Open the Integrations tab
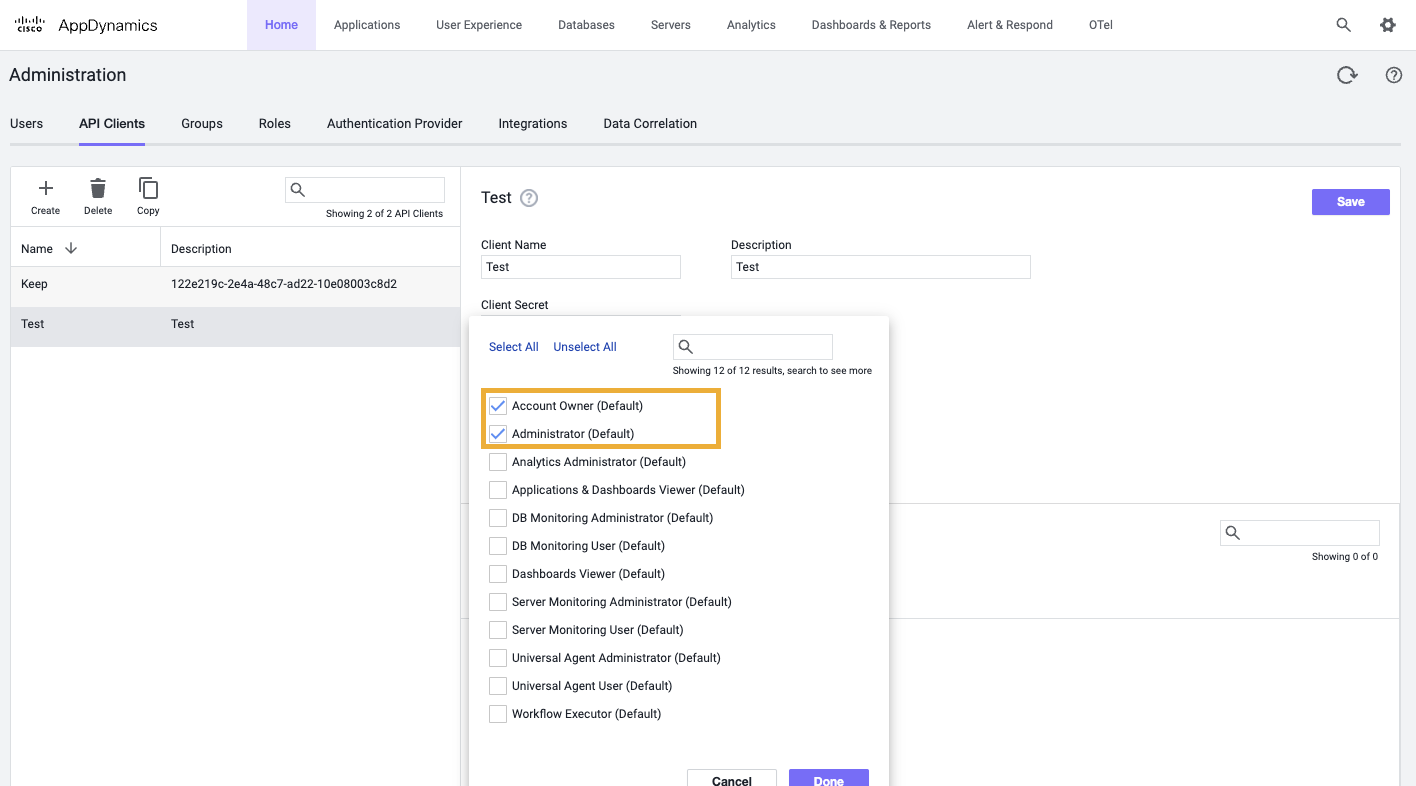 click(x=533, y=124)
